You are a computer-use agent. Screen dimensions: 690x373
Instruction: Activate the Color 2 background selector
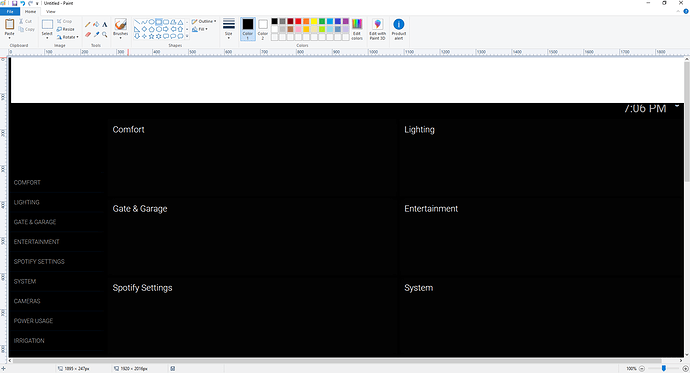click(x=263, y=29)
